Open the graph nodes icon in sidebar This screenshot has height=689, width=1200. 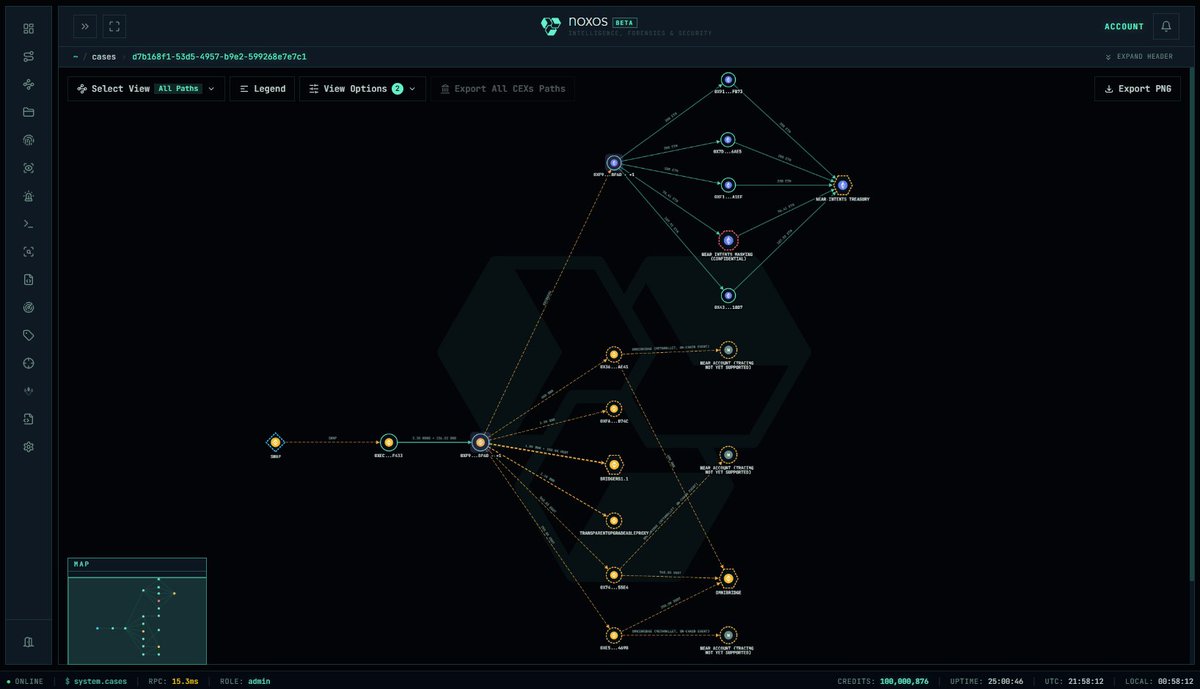tap(28, 84)
